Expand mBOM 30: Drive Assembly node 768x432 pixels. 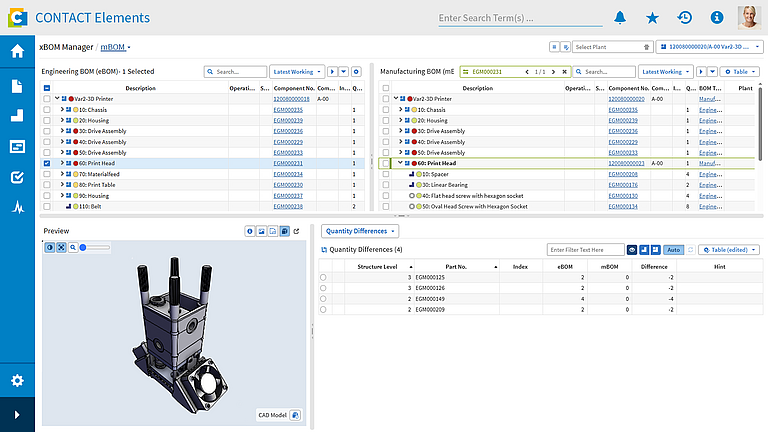pos(401,131)
